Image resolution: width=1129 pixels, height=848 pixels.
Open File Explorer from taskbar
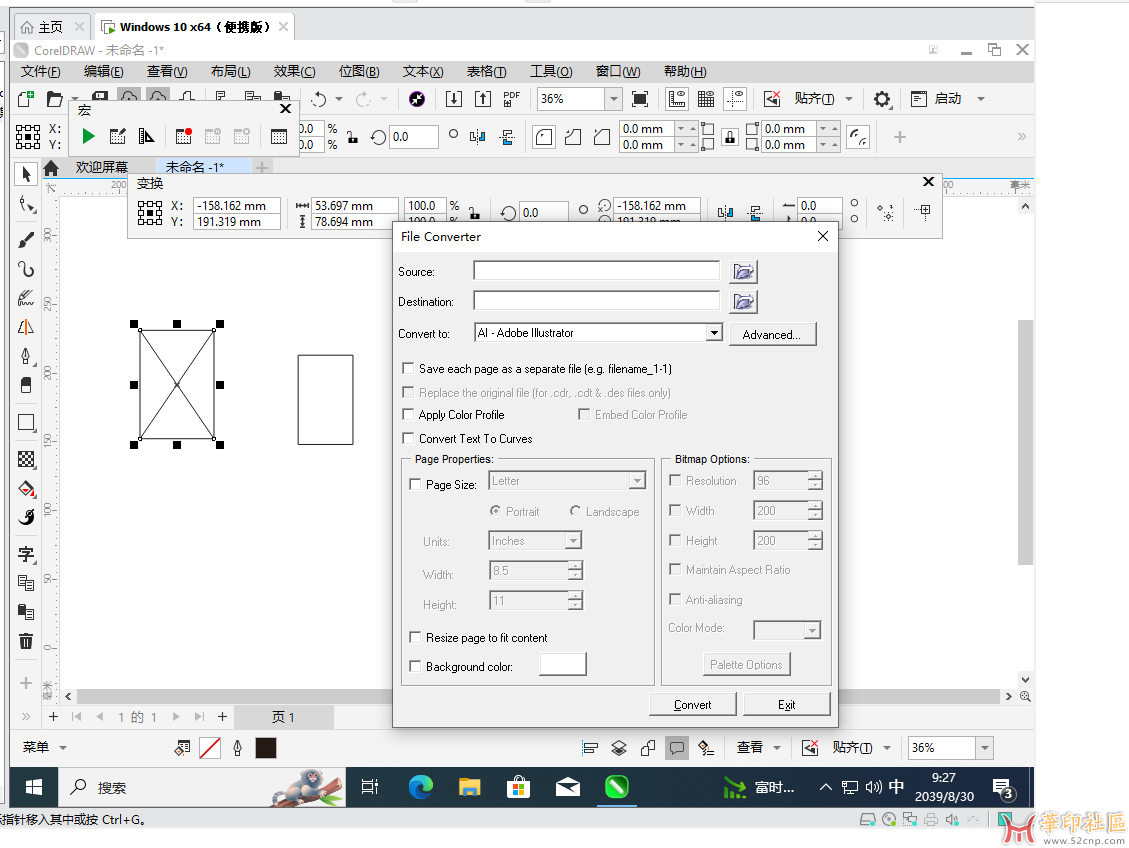[x=469, y=787]
